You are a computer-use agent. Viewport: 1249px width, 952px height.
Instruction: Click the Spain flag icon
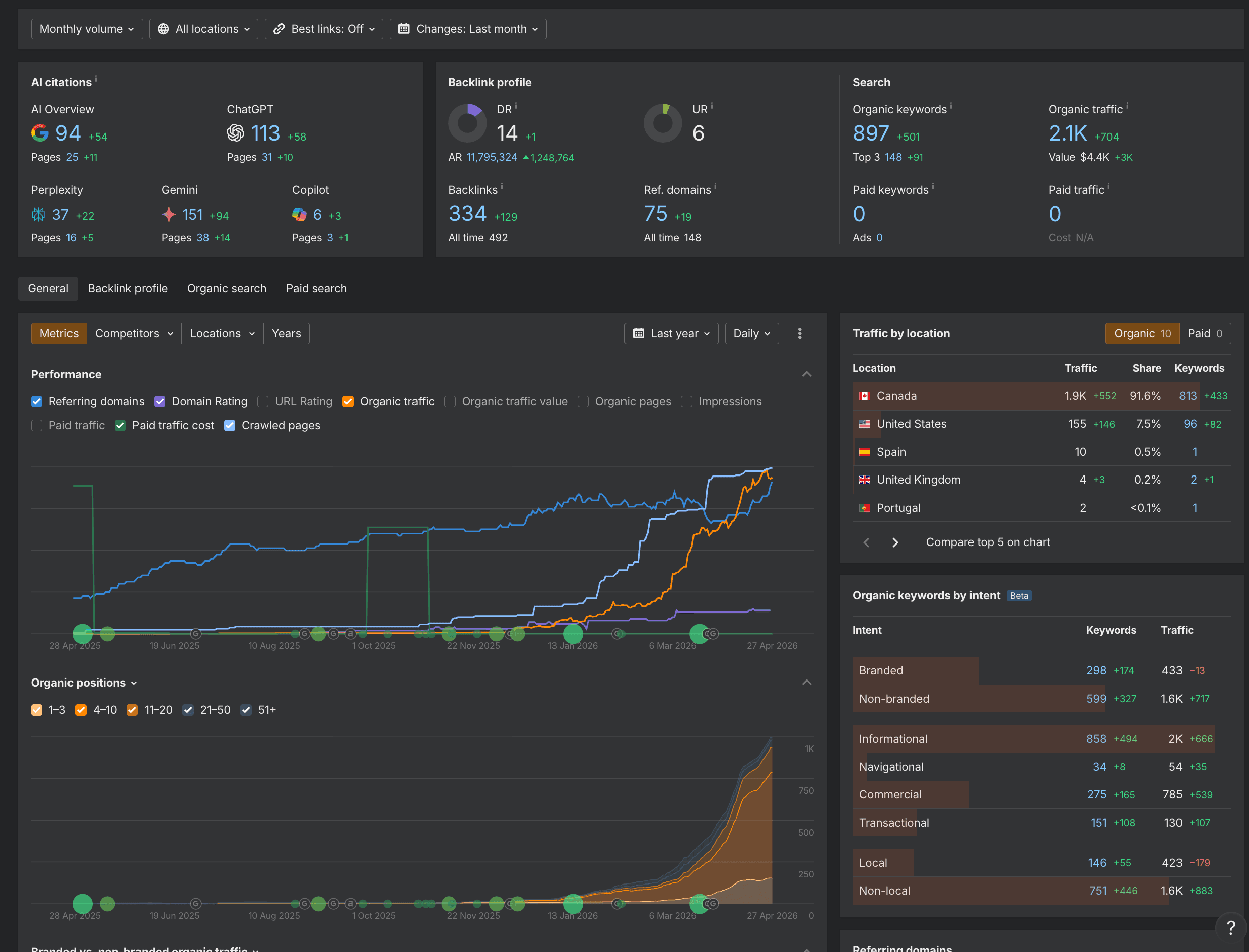[x=864, y=452]
